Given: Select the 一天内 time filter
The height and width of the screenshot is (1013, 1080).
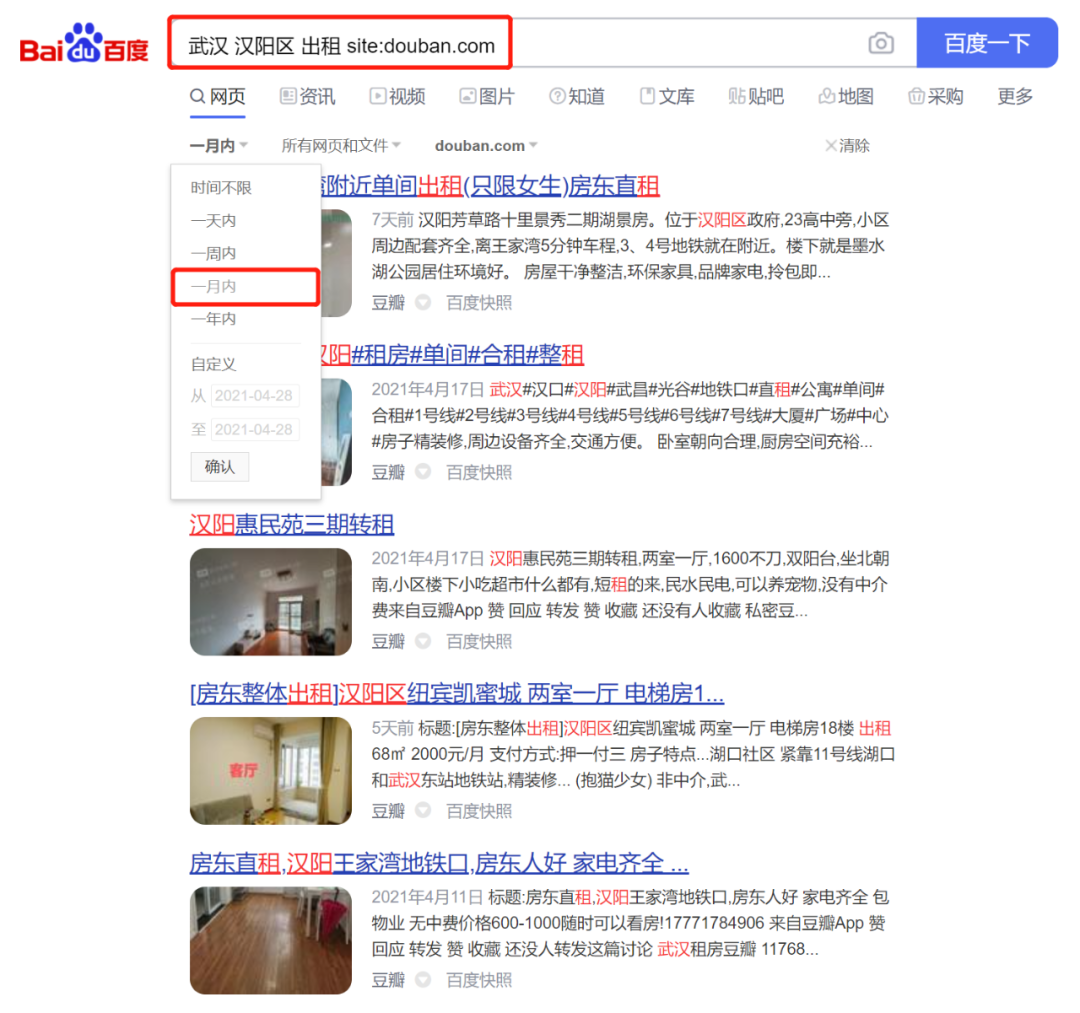Looking at the screenshot, I should coord(213,220).
